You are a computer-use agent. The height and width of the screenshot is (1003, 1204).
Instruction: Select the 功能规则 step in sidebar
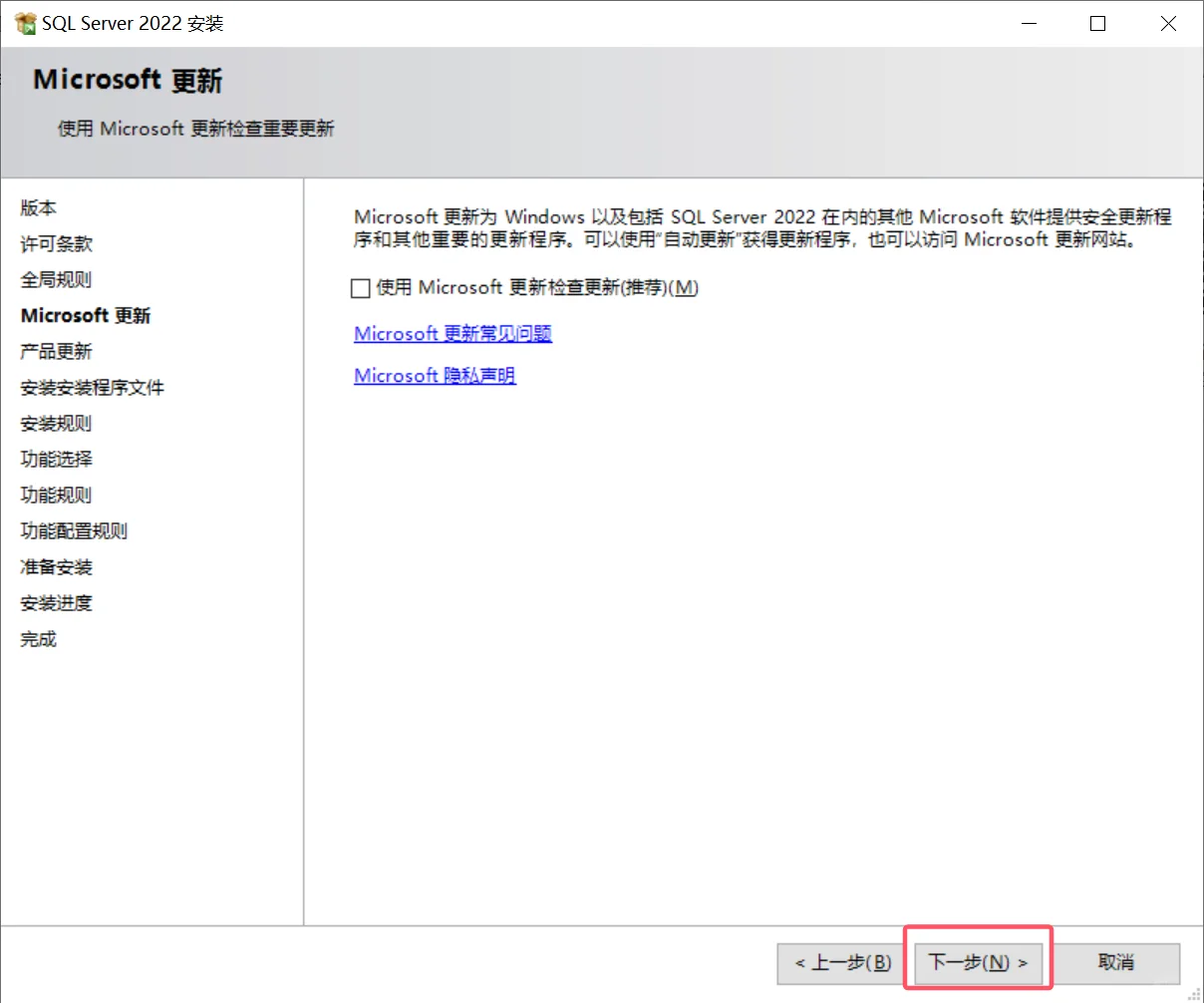[55, 495]
